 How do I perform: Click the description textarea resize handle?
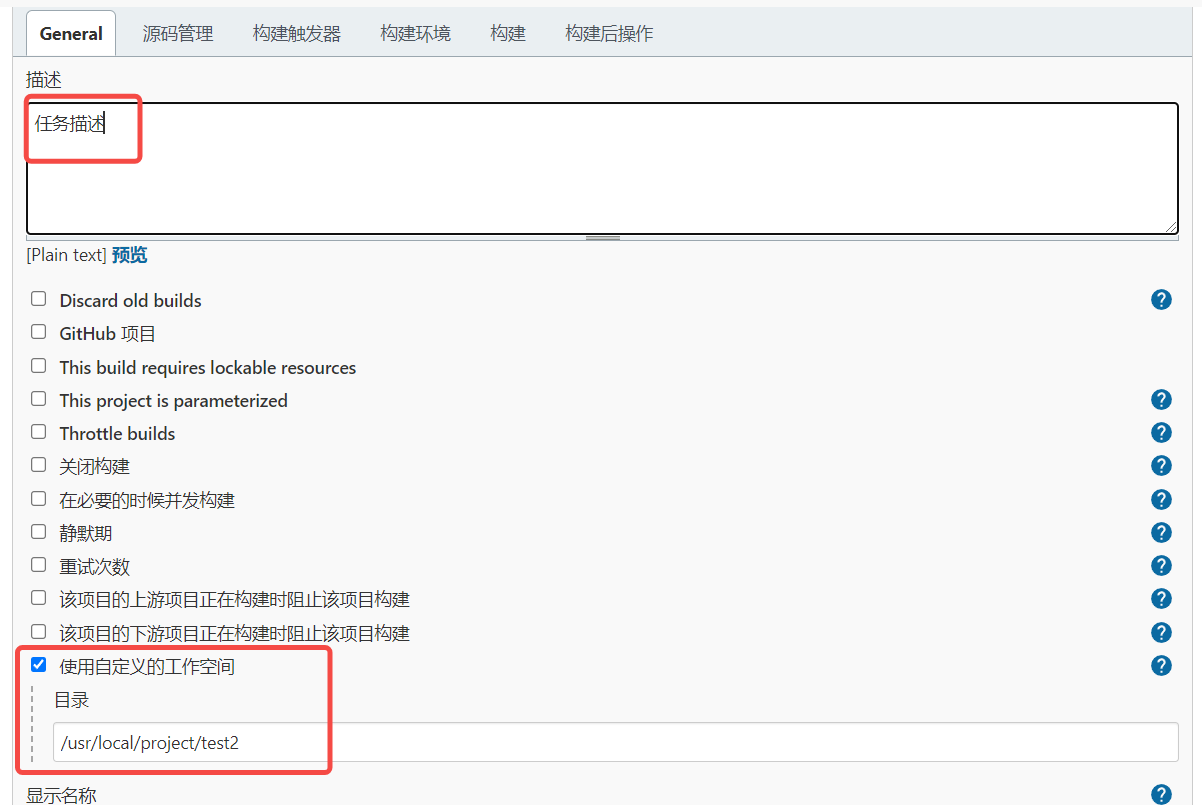coord(602,238)
